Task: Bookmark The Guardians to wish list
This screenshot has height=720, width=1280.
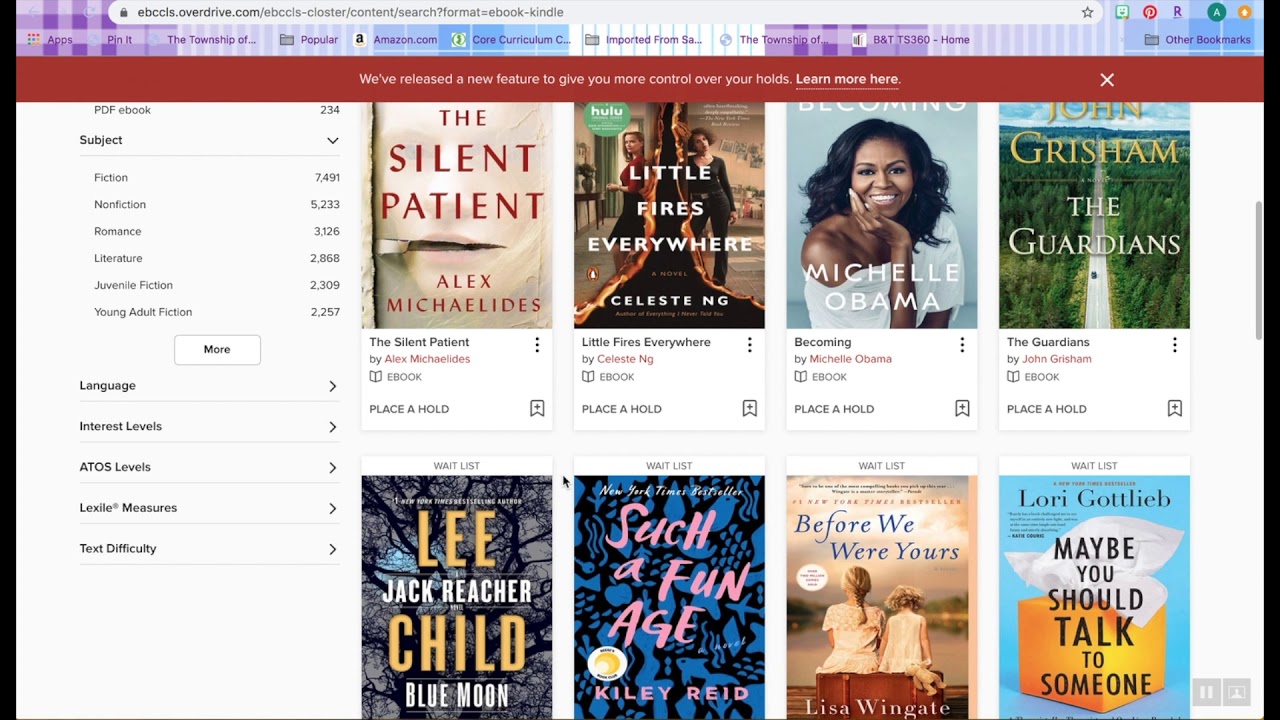Action: (1174, 408)
